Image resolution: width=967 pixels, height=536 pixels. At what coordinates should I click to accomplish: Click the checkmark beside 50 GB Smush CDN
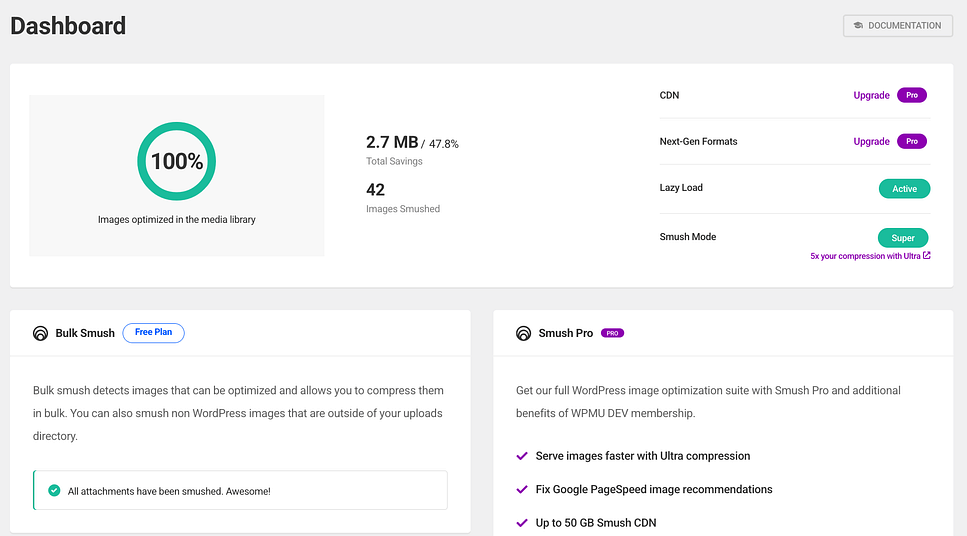(x=521, y=523)
